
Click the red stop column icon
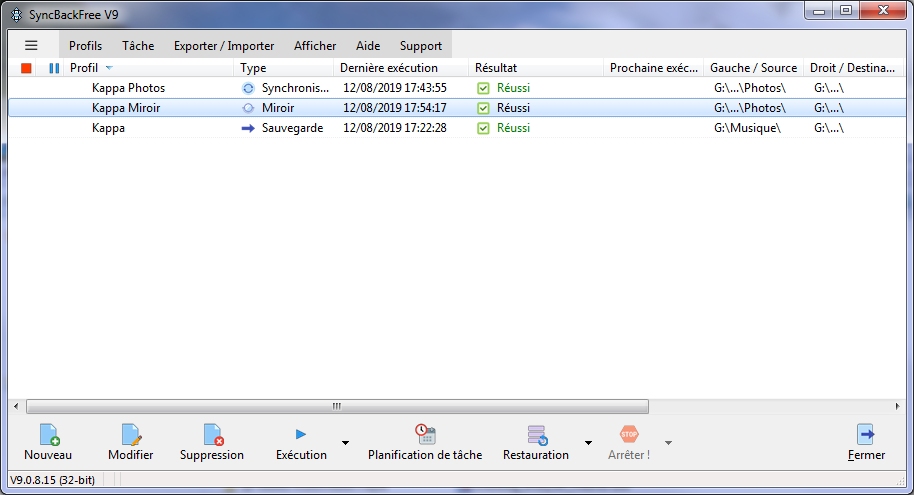coord(26,68)
